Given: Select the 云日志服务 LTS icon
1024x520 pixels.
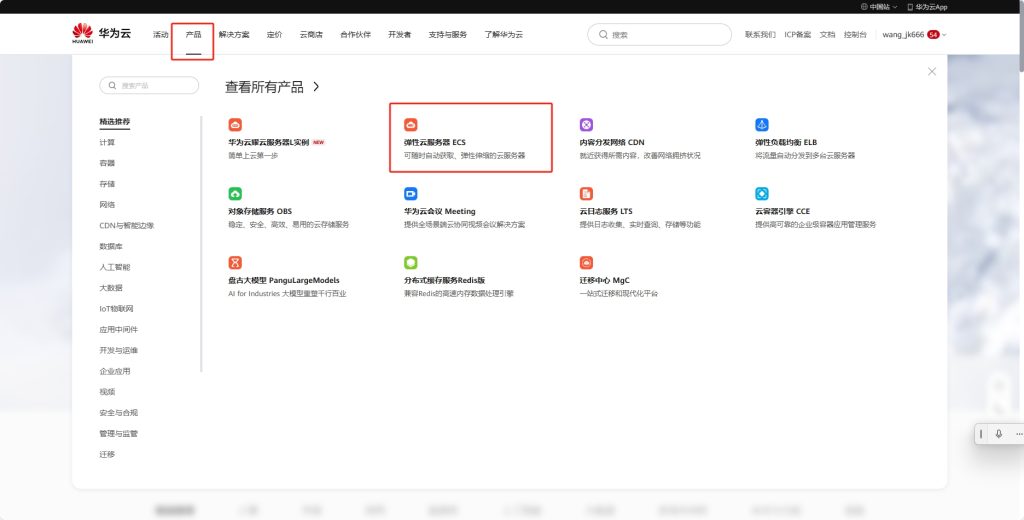Looking at the screenshot, I should click(x=586, y=194).
